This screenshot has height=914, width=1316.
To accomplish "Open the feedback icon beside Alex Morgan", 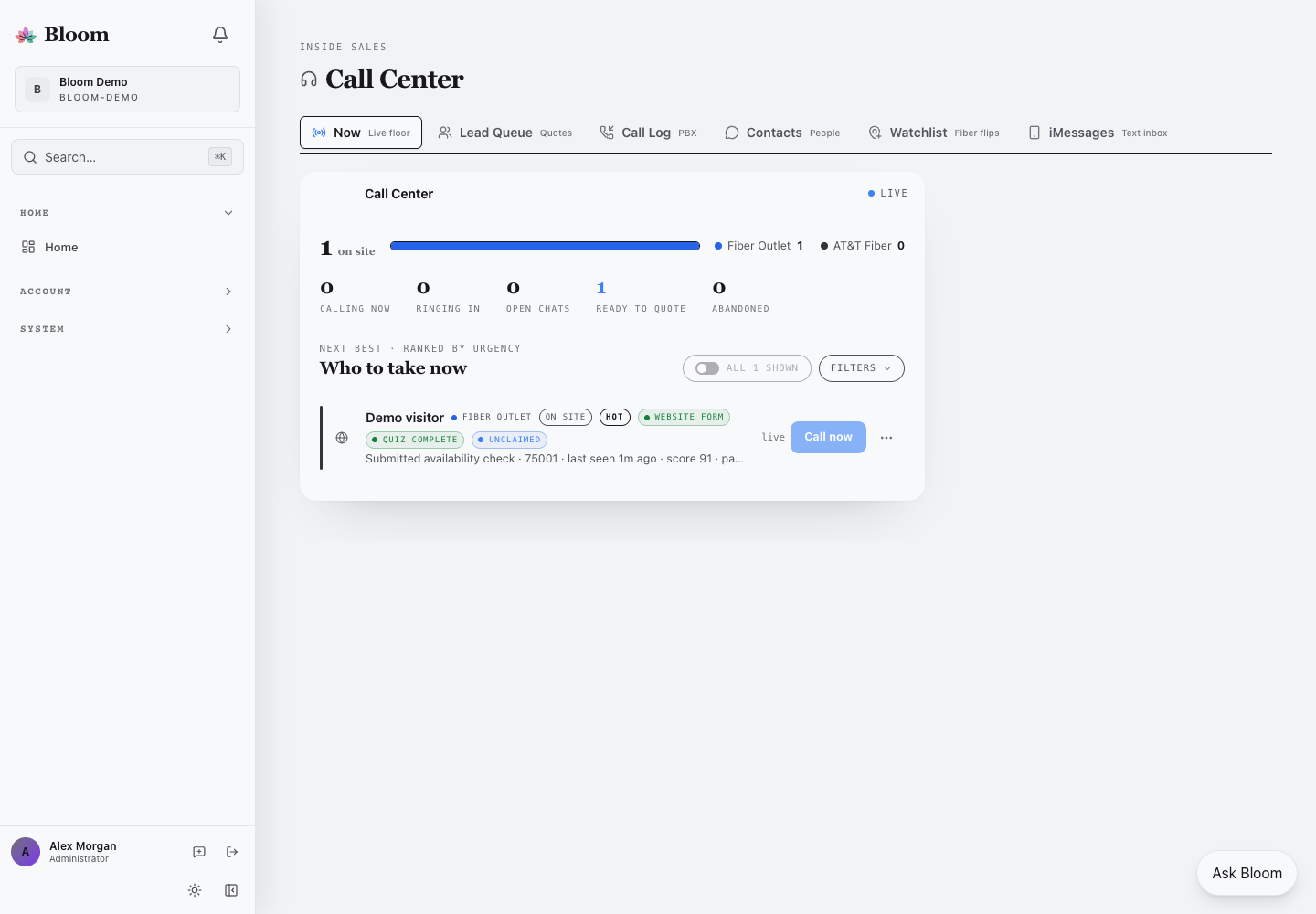I will pyautogui.click(x=199, y=852).
